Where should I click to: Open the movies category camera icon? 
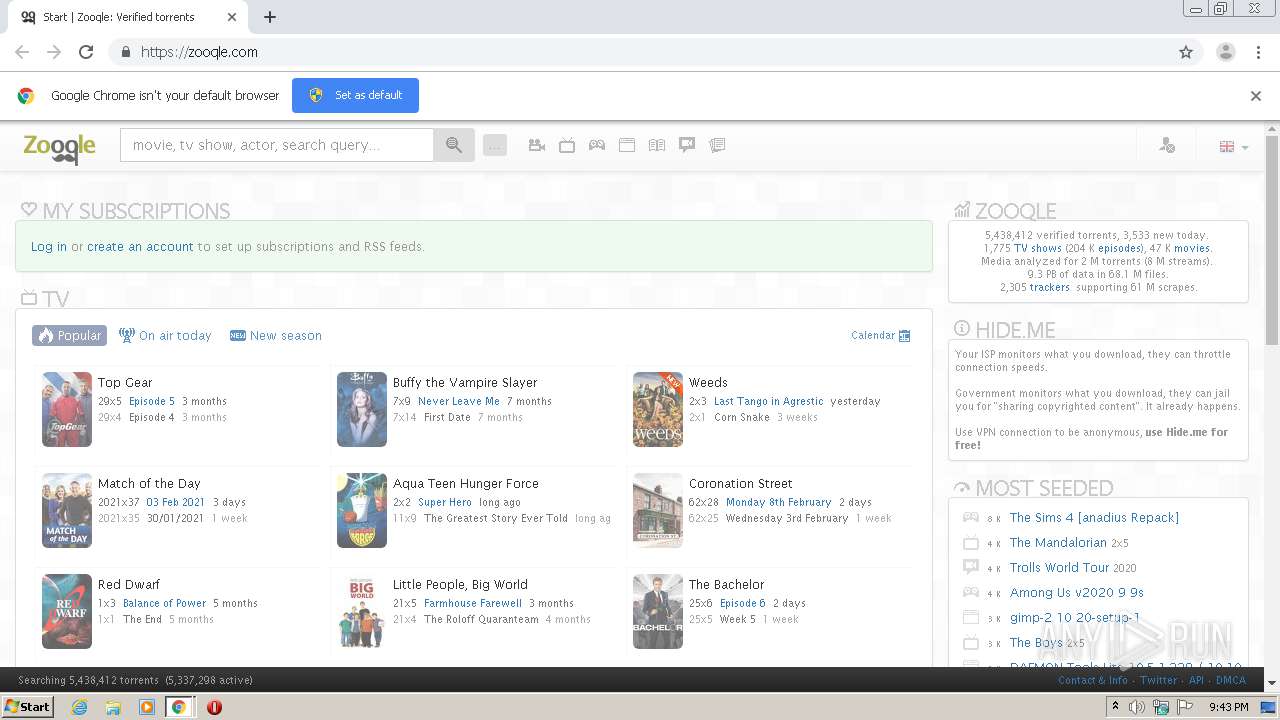537,145
